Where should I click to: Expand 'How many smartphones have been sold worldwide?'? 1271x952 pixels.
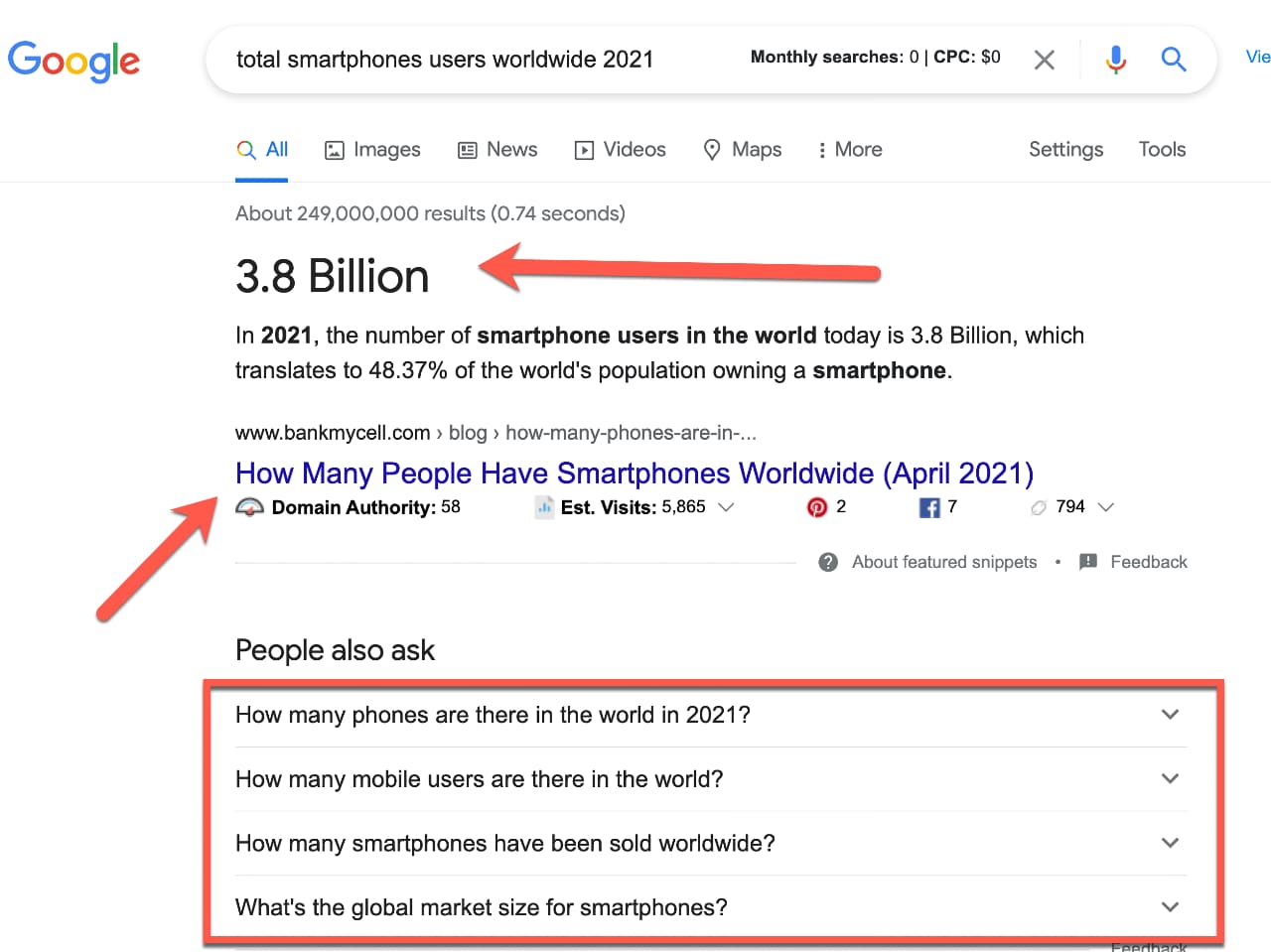(1170, 843)
